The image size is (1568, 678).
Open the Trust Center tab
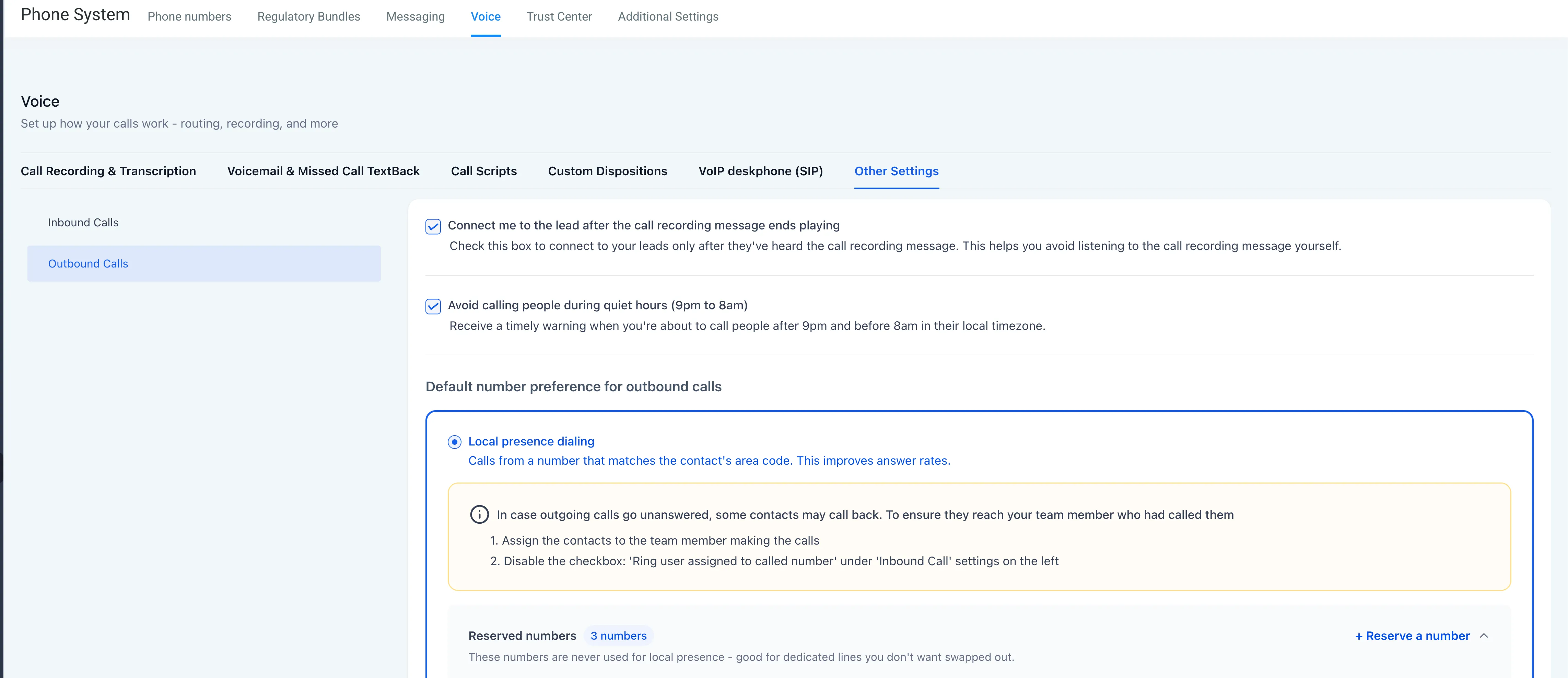[559, 16]
